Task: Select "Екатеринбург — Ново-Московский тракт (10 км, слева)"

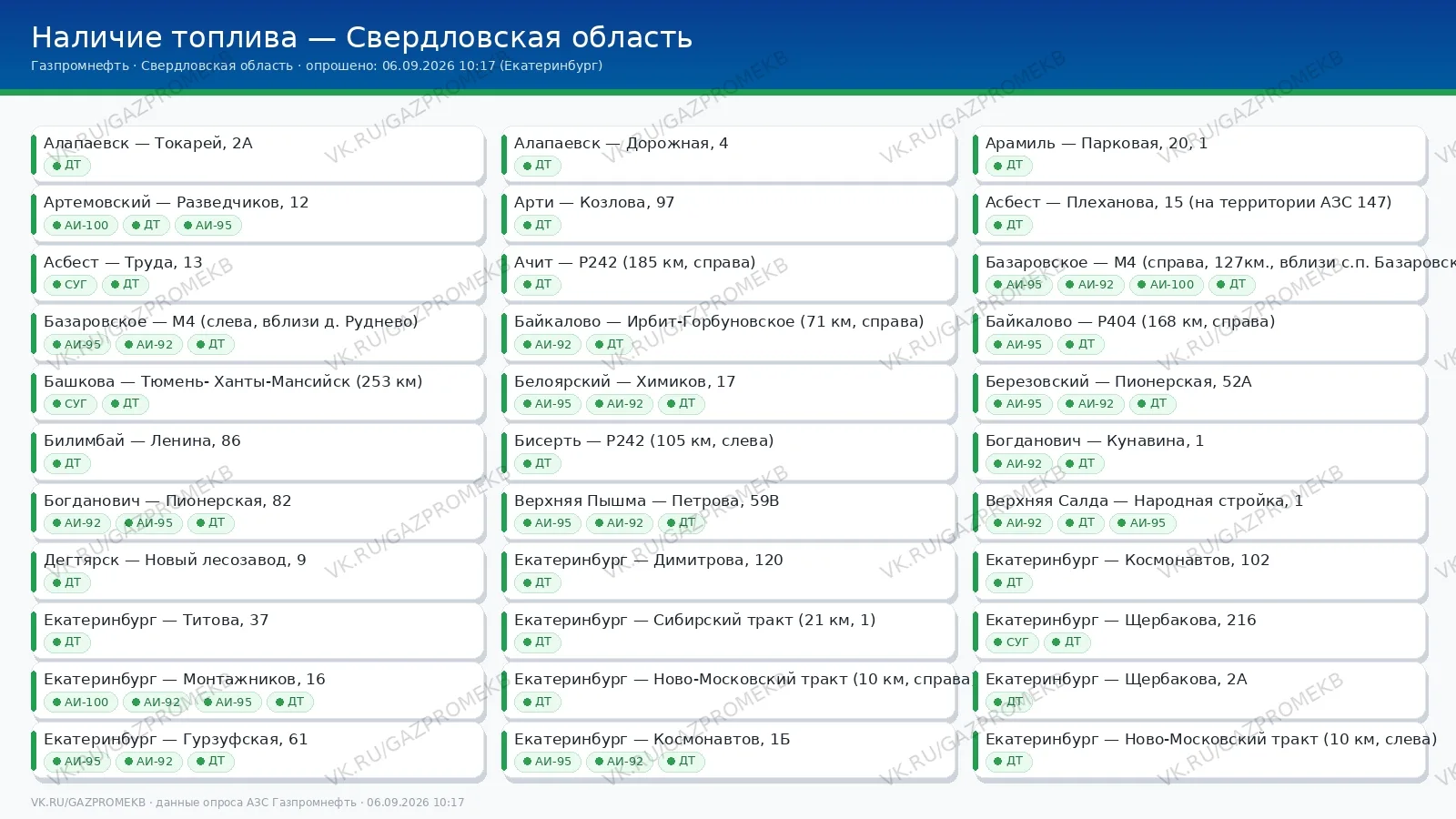Action: [x=1199, y=751]
